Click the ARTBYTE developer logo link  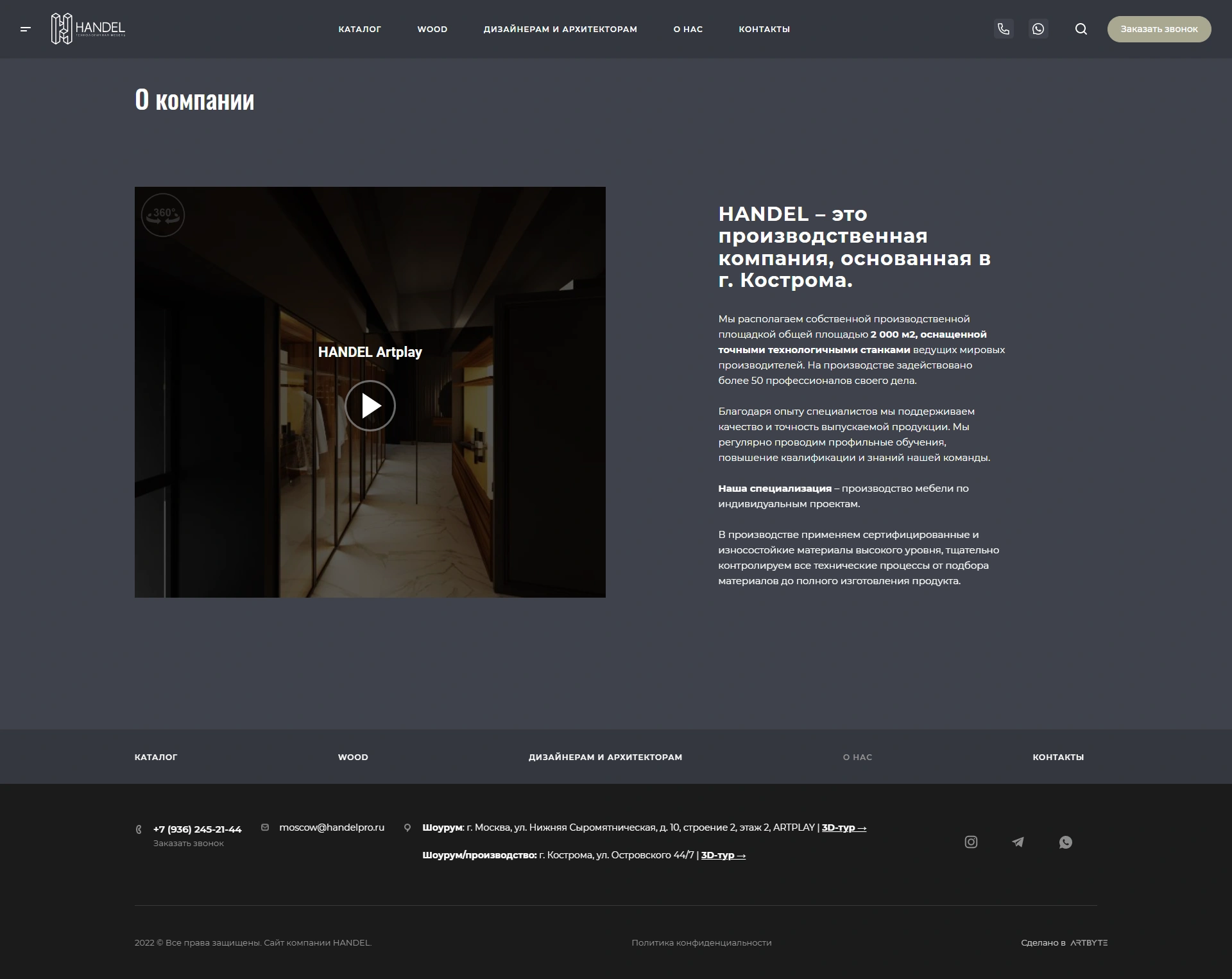(x=1089, y=942)
